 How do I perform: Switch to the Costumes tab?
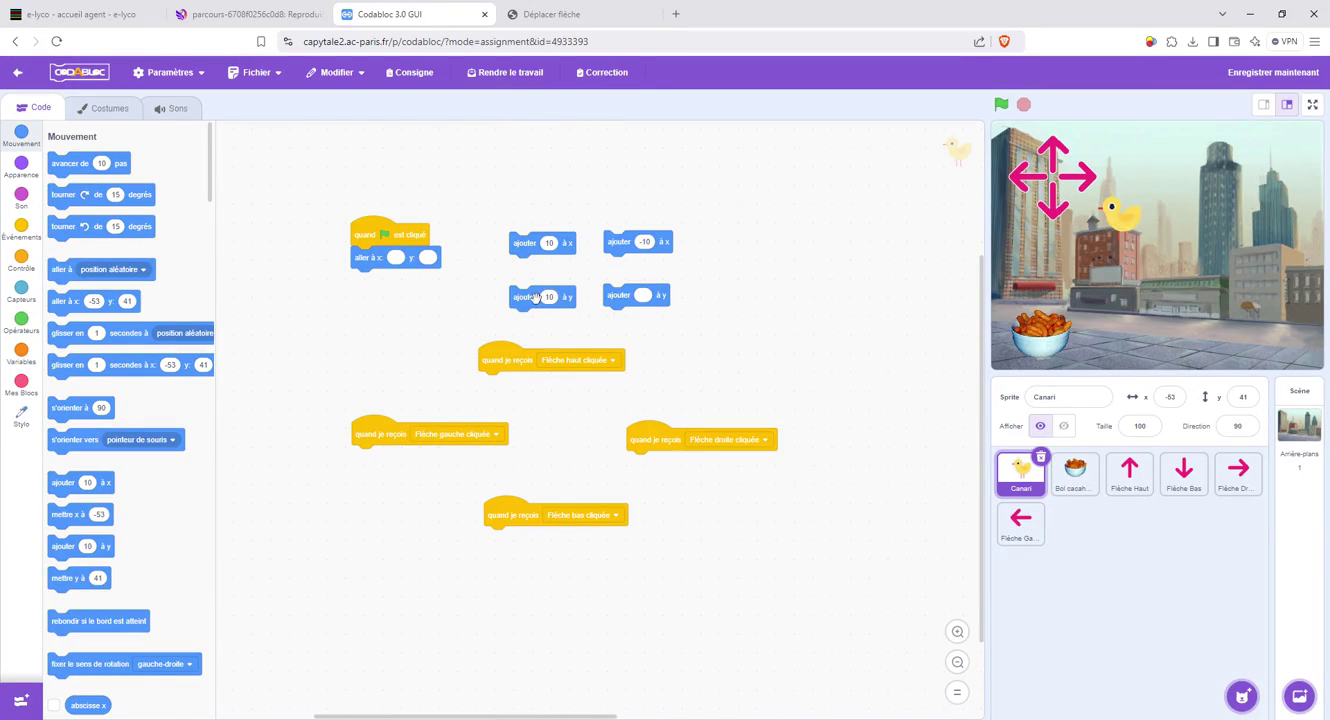click(103, 108)
